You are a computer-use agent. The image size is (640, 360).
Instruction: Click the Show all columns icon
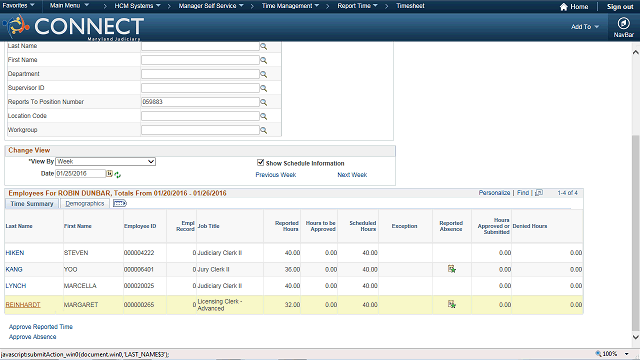120,203
